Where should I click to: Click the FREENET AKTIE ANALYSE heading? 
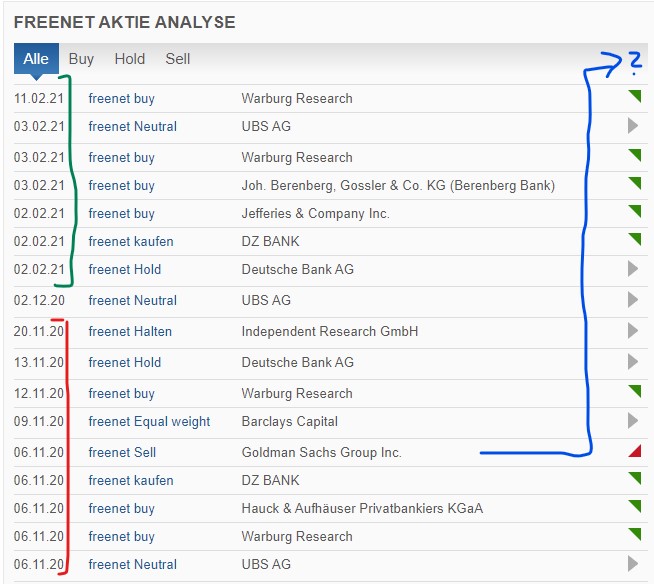(x=125, y=23)
